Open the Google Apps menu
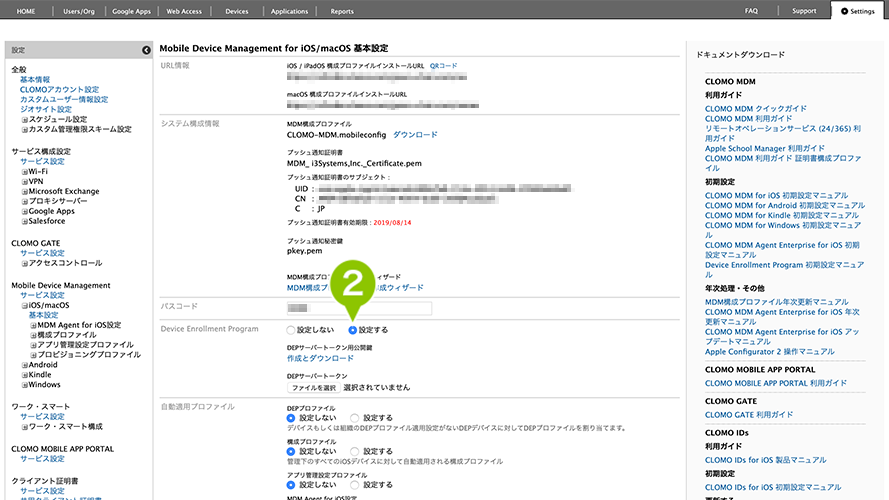The image size is (889, 500). click(x=132, y=11)
